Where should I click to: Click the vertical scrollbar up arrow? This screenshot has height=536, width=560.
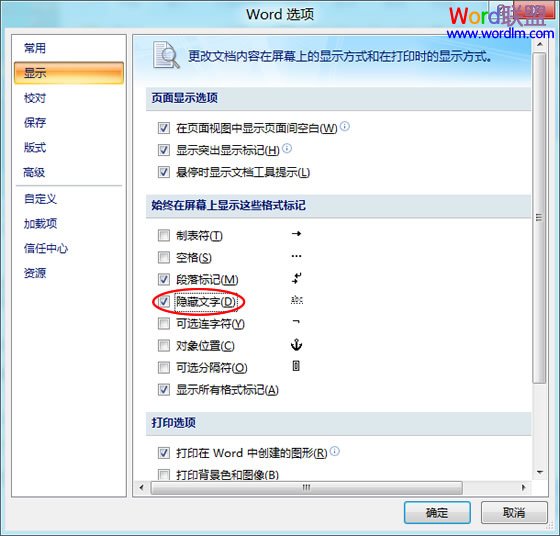[x=540, y=44]
